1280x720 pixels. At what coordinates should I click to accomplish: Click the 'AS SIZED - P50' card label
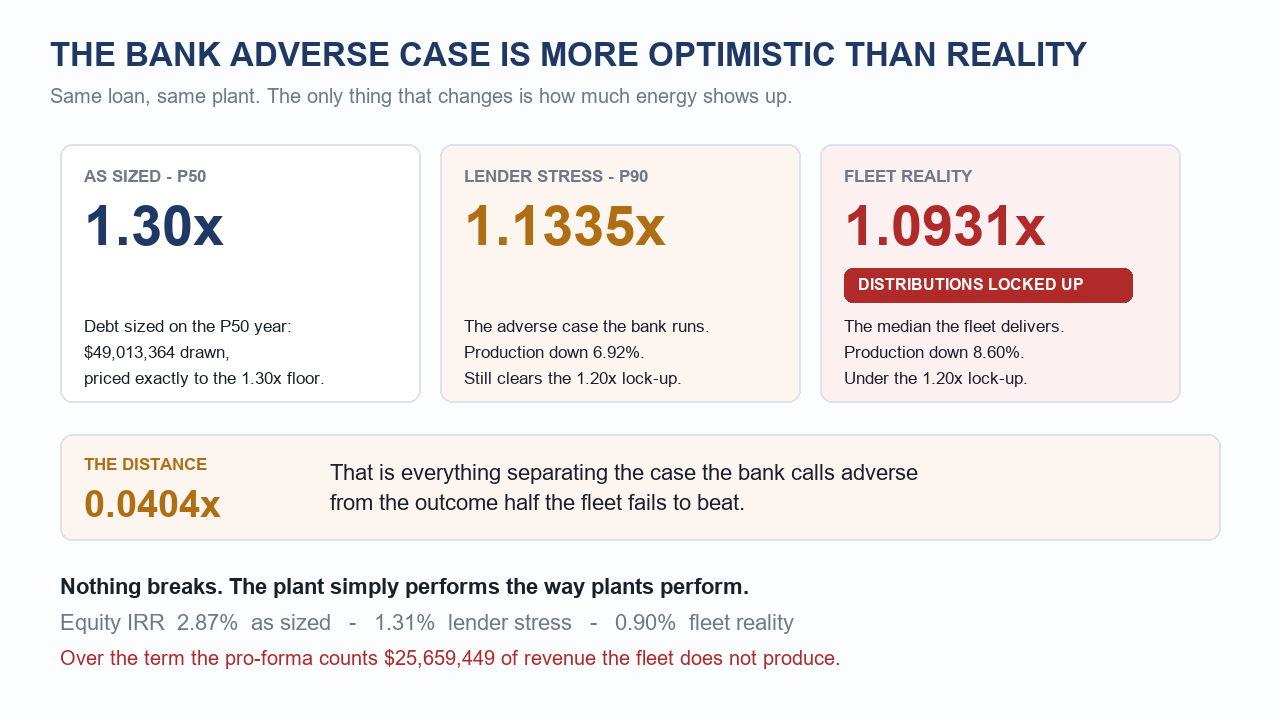(145, 177)
